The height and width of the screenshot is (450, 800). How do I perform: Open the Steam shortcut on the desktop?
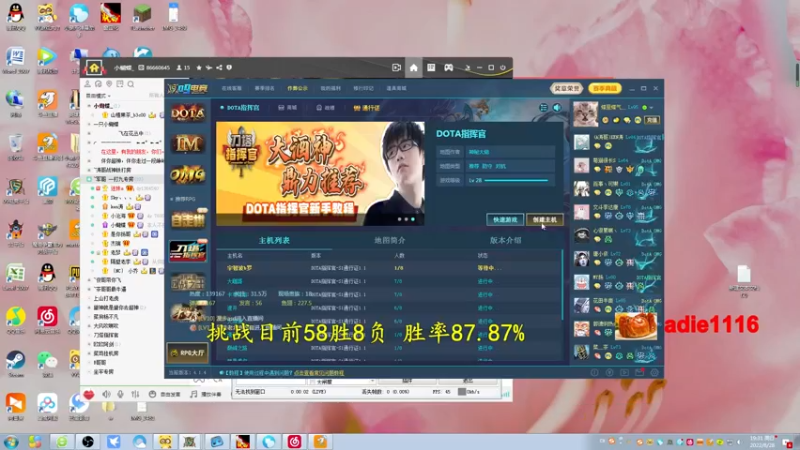16,363
